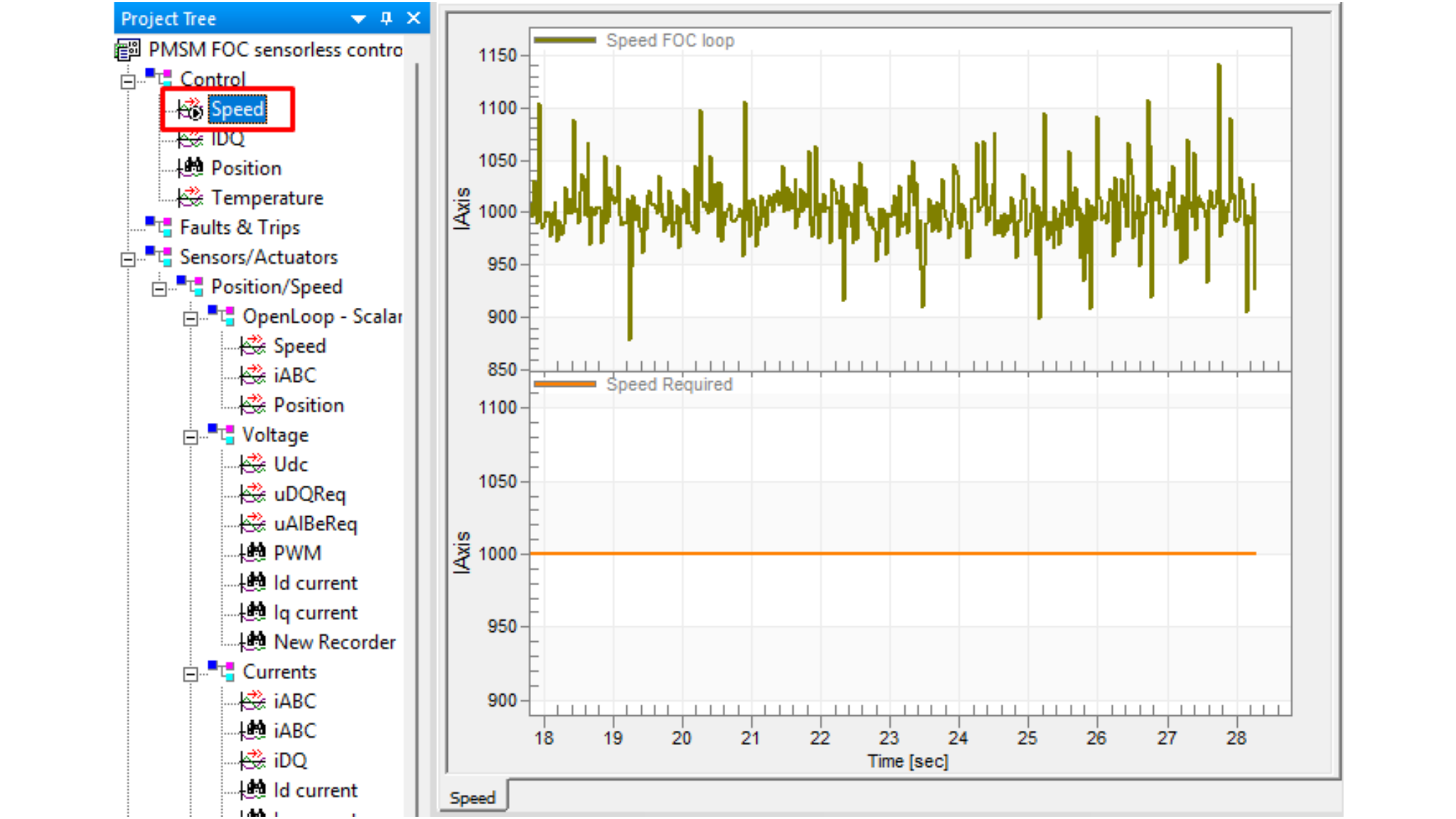This screenshot has height=819, width=1456.
Task: Click the Speed FOC loop legend label
Action: point(670,41)
